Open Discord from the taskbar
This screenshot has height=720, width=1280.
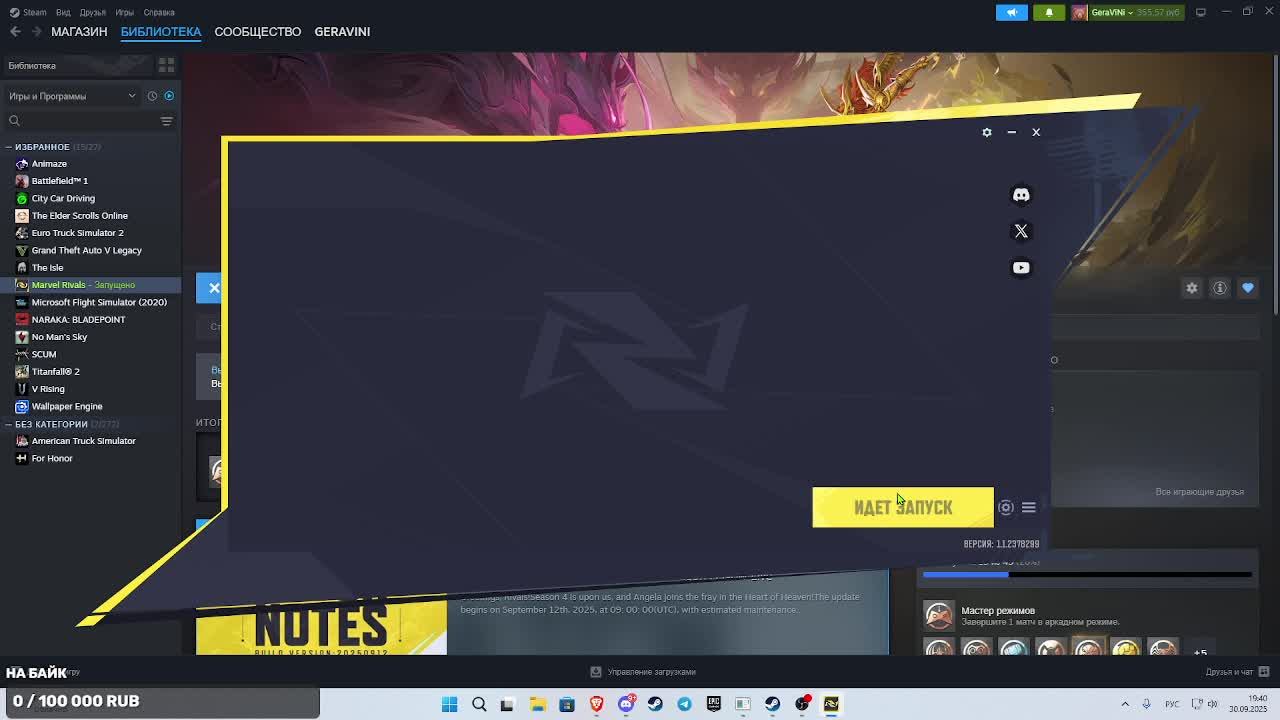(x=626, y=704)
